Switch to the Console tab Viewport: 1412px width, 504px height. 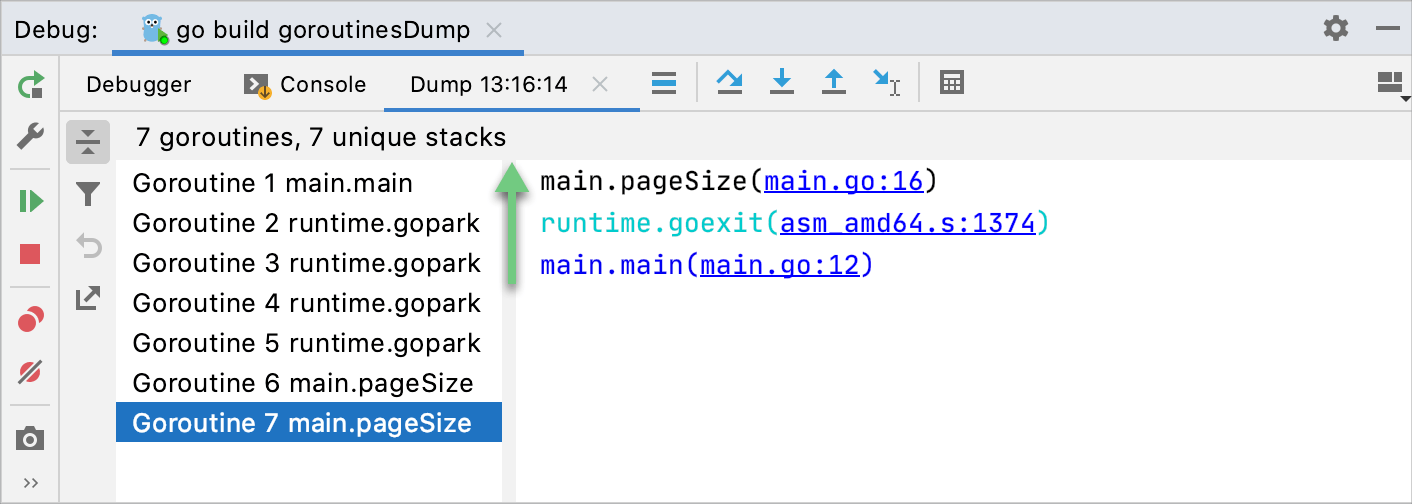point(306,85)
